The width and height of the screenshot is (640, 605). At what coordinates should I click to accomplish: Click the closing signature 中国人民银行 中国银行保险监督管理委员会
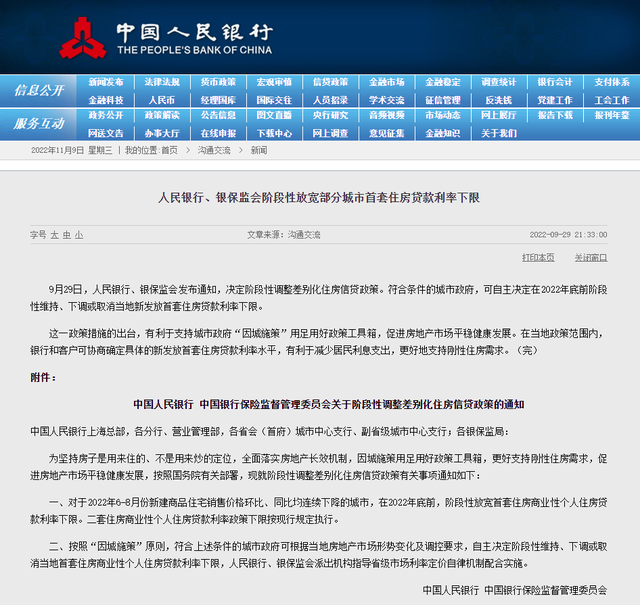tap(515, 590)
